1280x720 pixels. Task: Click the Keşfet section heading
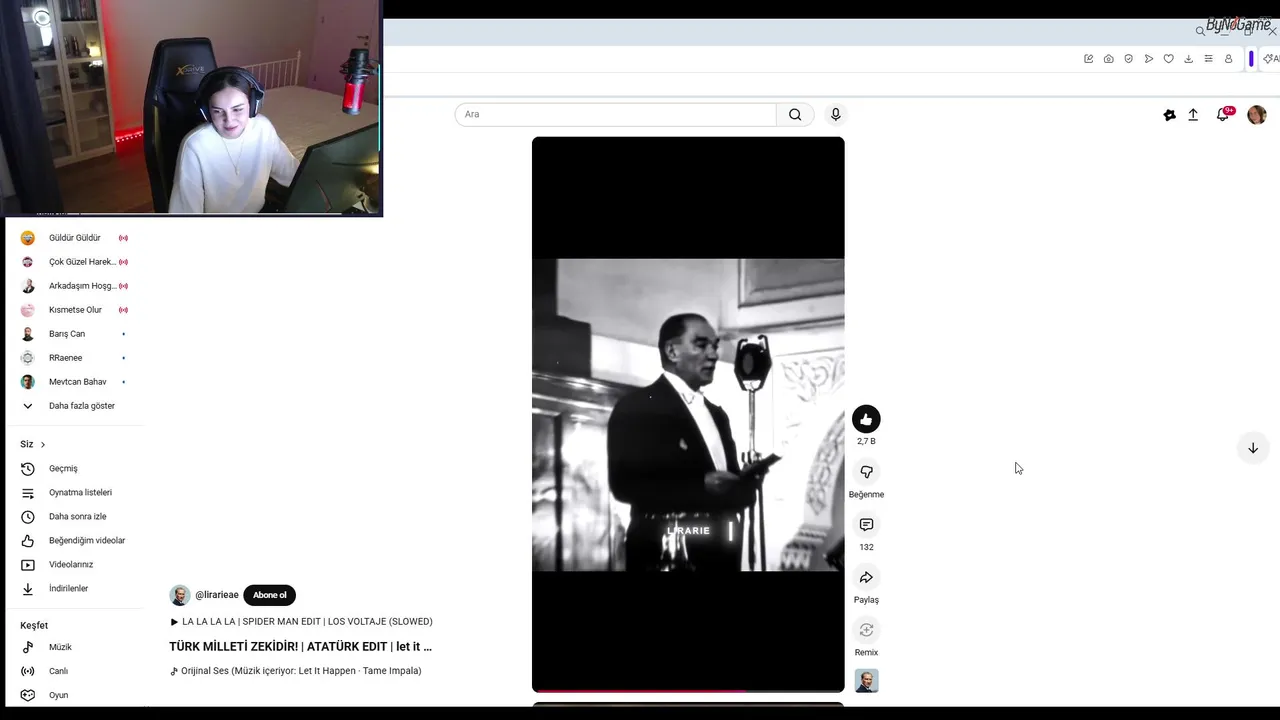(34, 625)
